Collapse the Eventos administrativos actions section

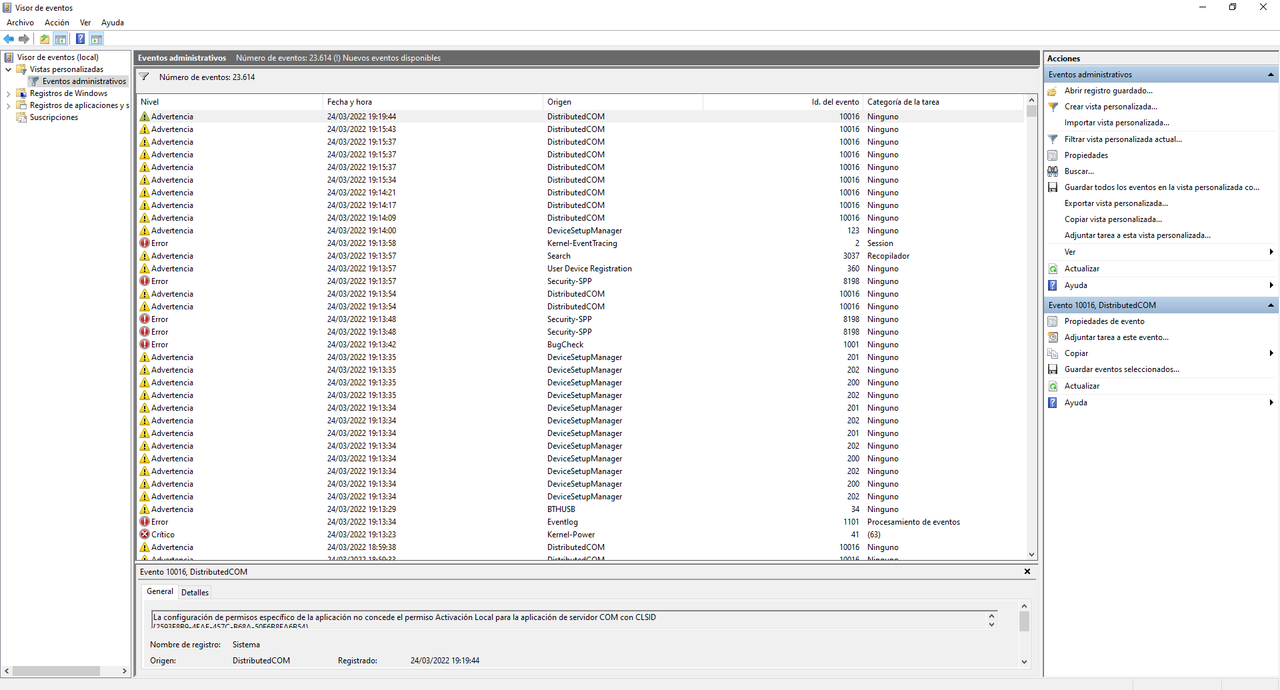click(1271, 74)
